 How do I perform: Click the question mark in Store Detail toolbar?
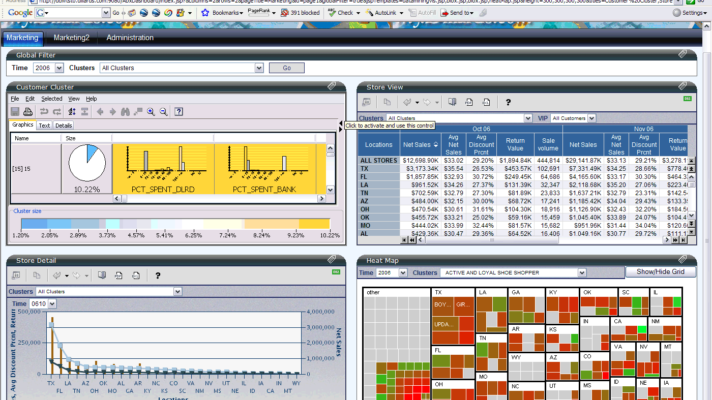tap(158, 276)
